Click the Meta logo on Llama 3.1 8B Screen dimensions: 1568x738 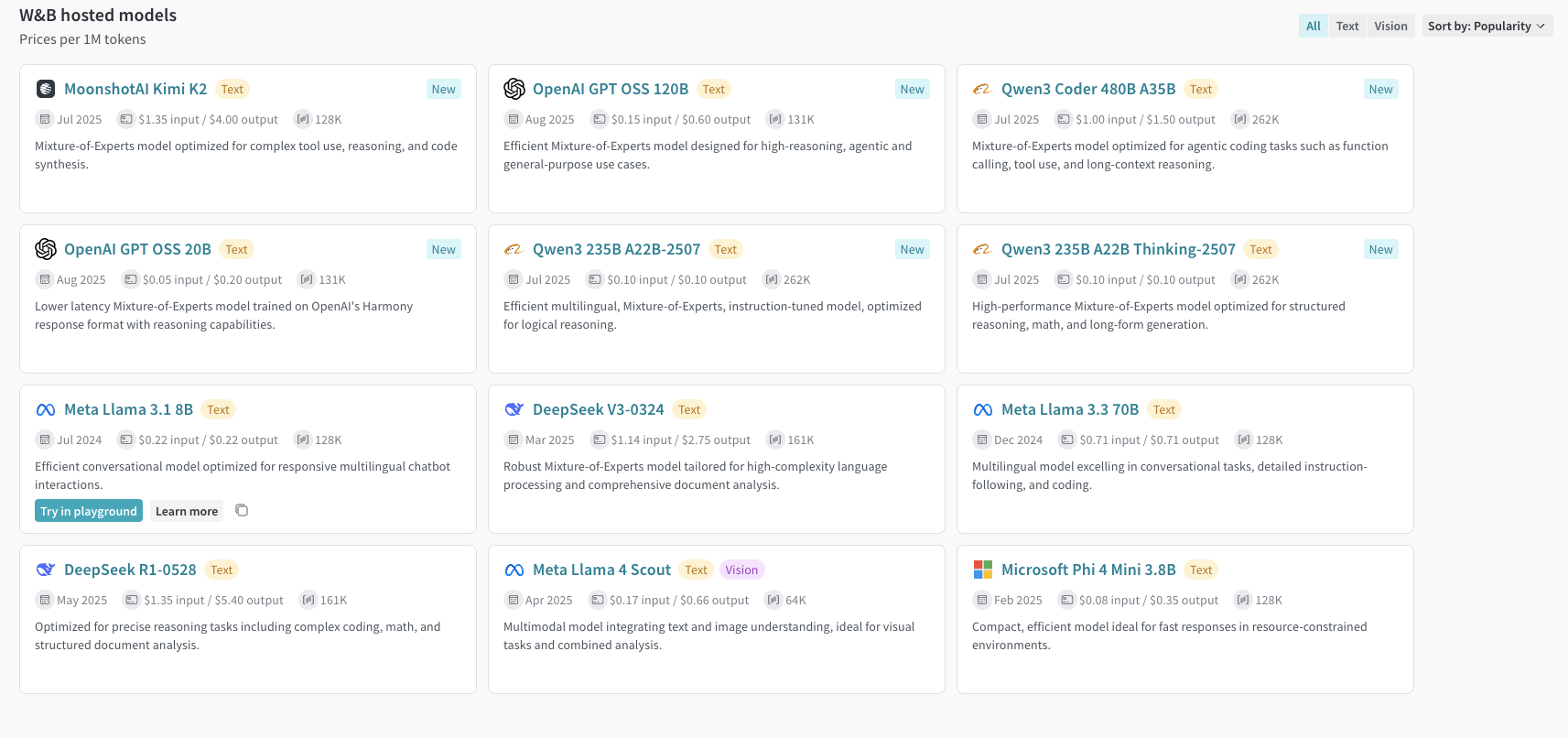click(46, 409)
